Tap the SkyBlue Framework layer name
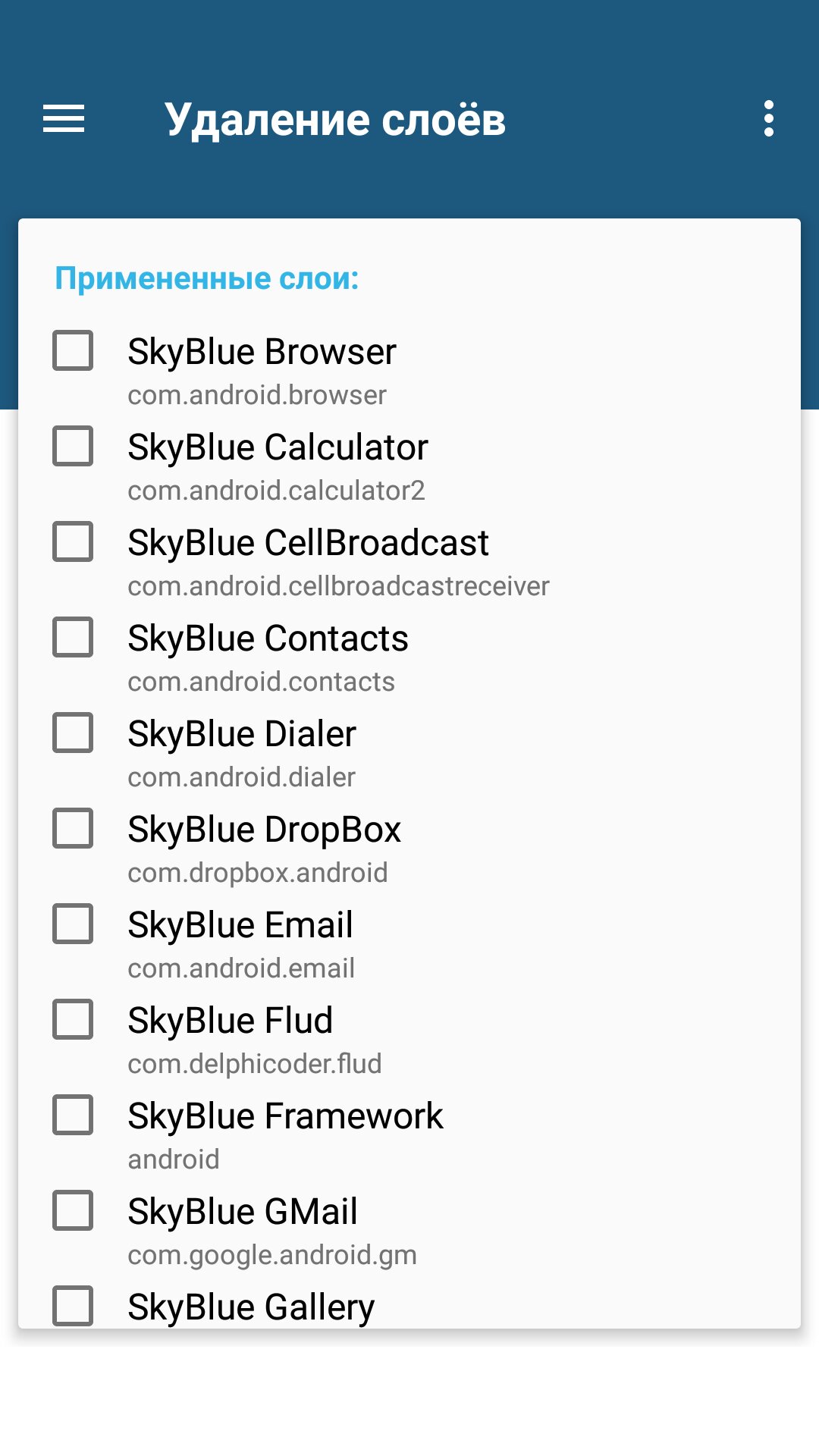This screenshot has height=1456, width=819. tap(285, 1116)
